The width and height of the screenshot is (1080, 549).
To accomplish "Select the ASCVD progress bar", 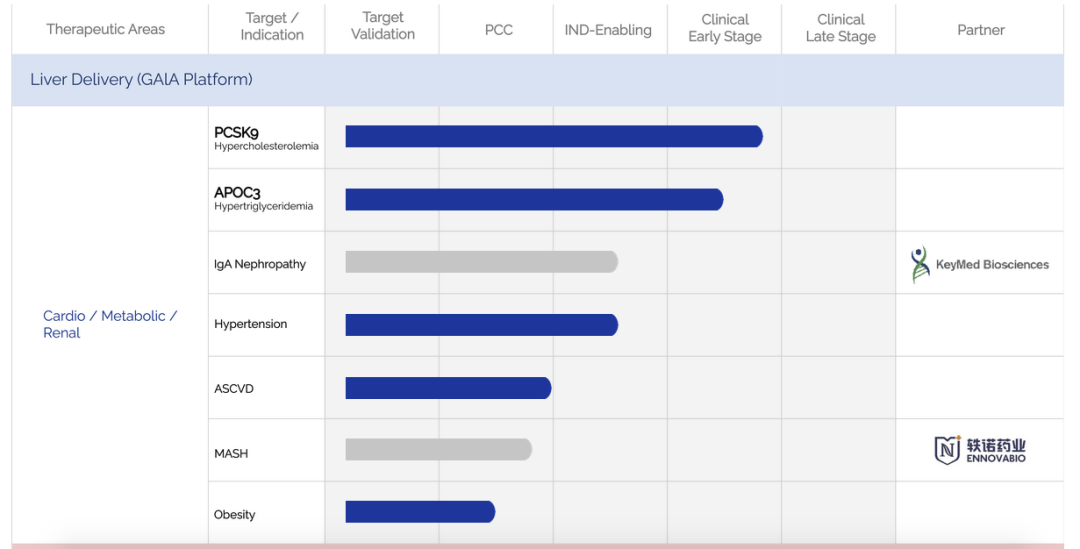I will tap(448, 388).
